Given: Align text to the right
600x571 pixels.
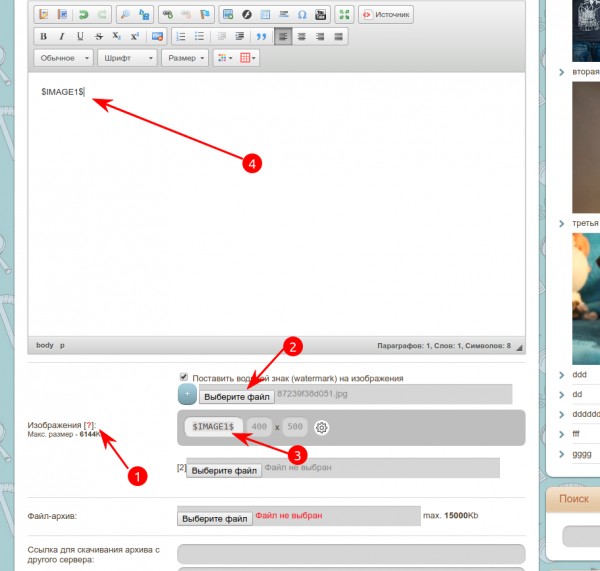Looking at the screenshot, I should pyautogui.click(x=320, y=36).
